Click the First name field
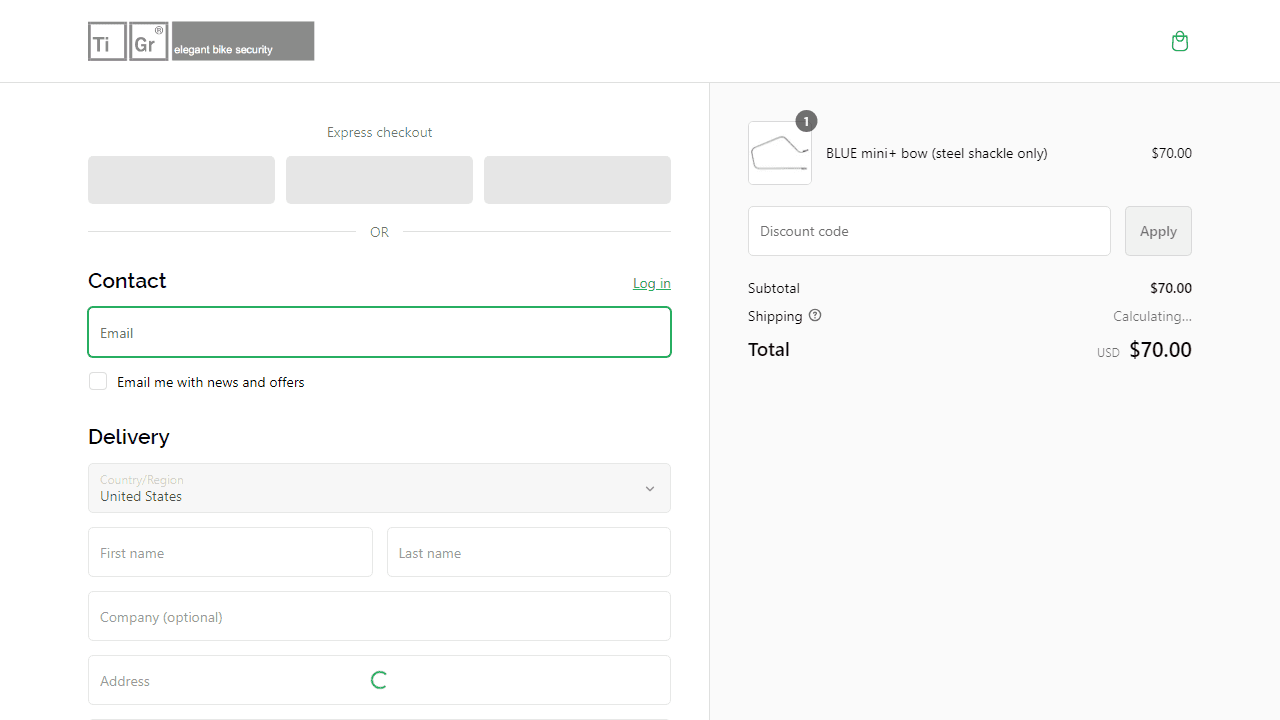The height and width of the screenshot is (720, 1280). tap(230, 552)
